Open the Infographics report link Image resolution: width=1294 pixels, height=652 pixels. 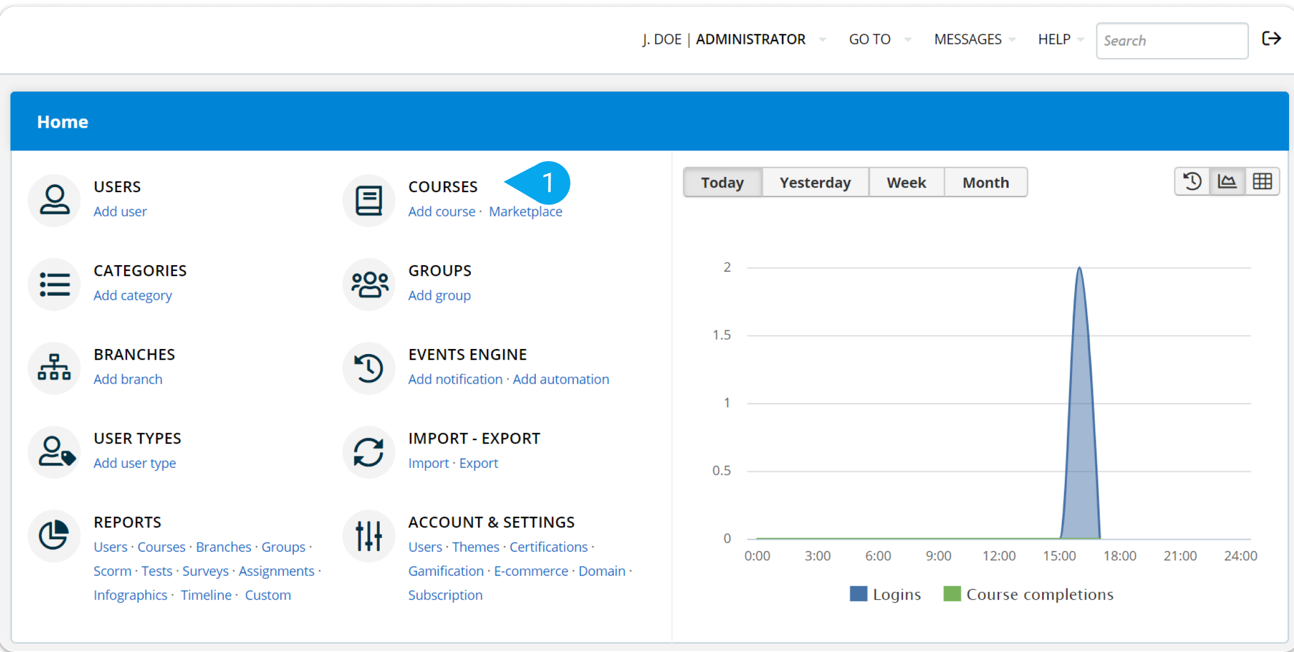click(130, 595)
